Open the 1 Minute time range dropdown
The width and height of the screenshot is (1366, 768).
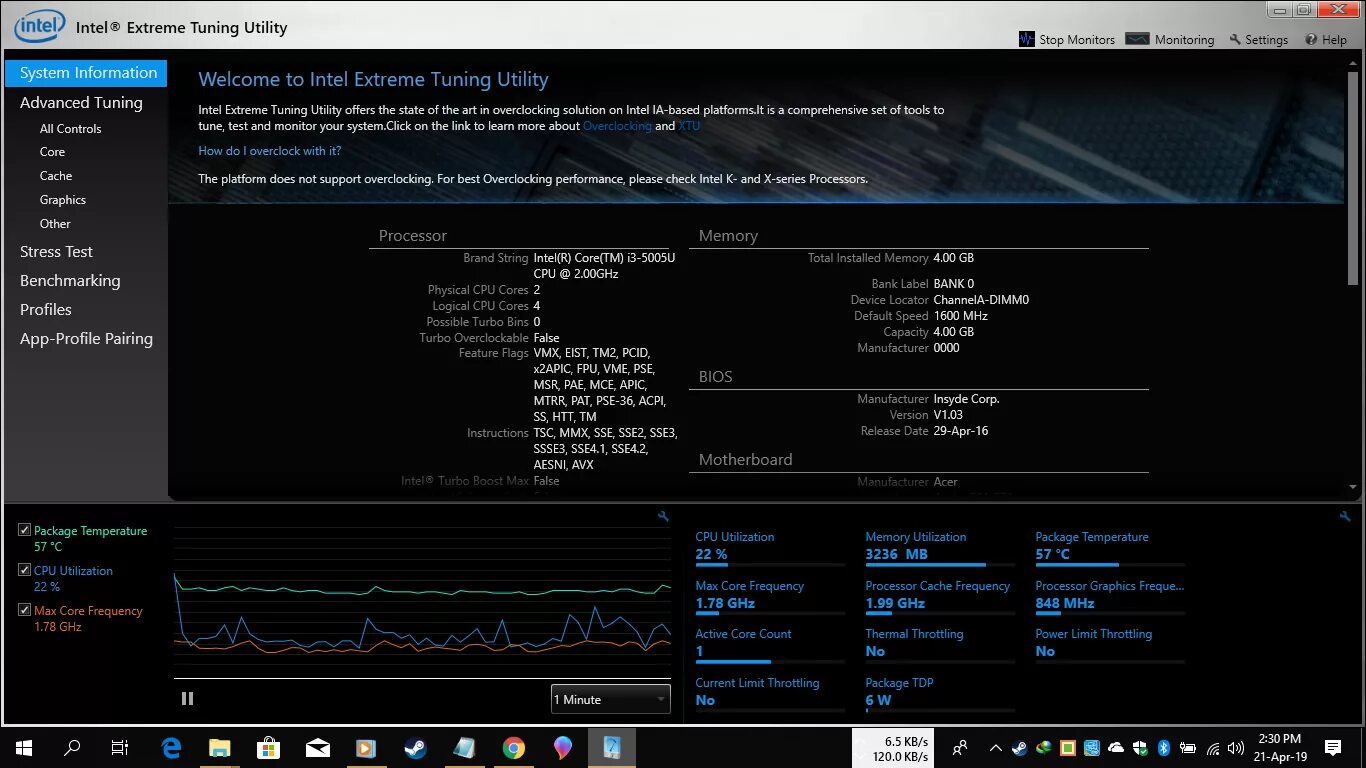[610, 699]
